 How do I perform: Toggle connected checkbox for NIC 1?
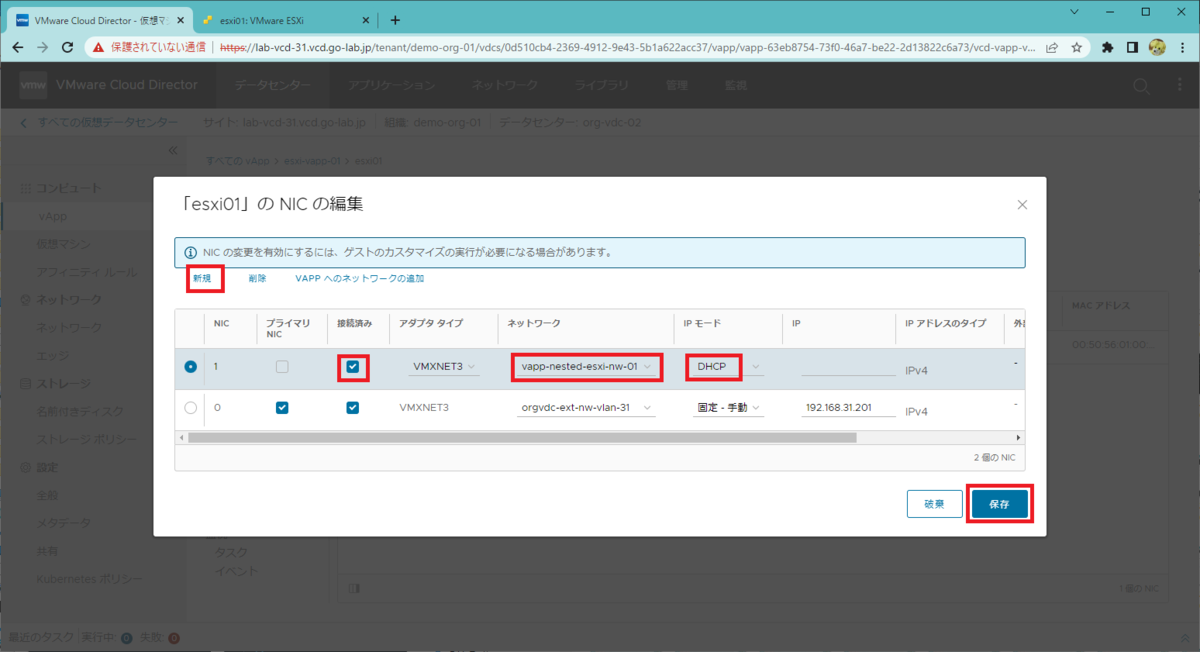point(352,367)
